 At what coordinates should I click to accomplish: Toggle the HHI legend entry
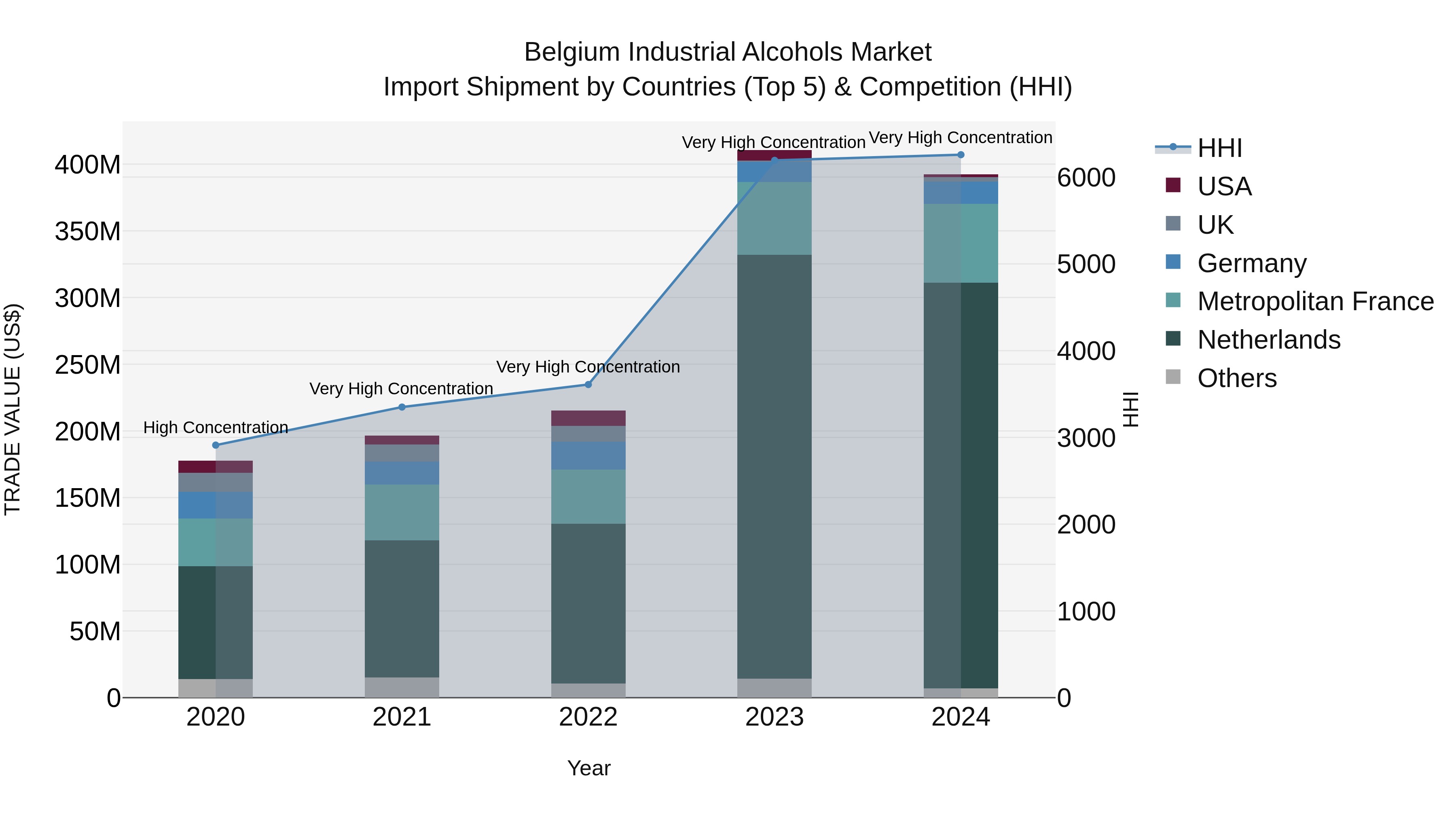[x=1198, y=148]
